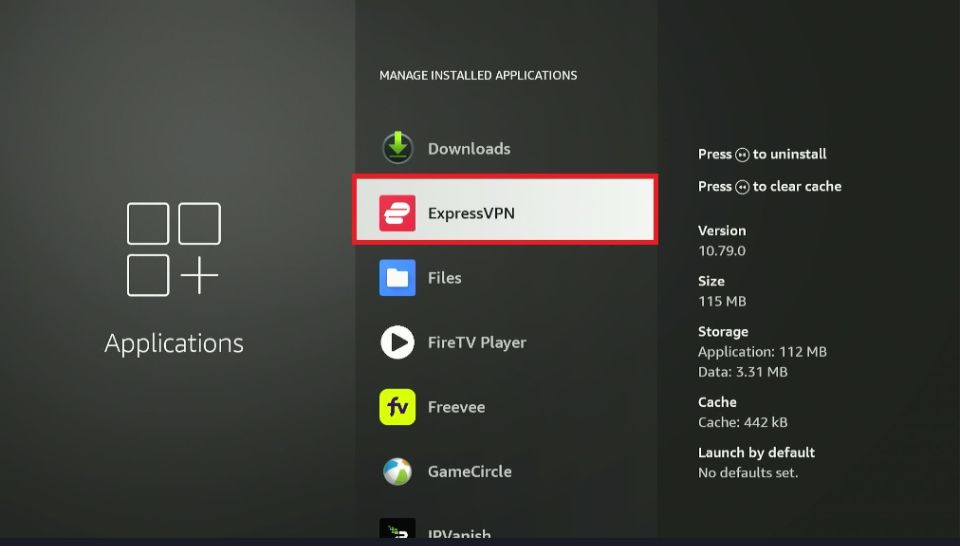Click the Applications grid icon

(173, 249)
